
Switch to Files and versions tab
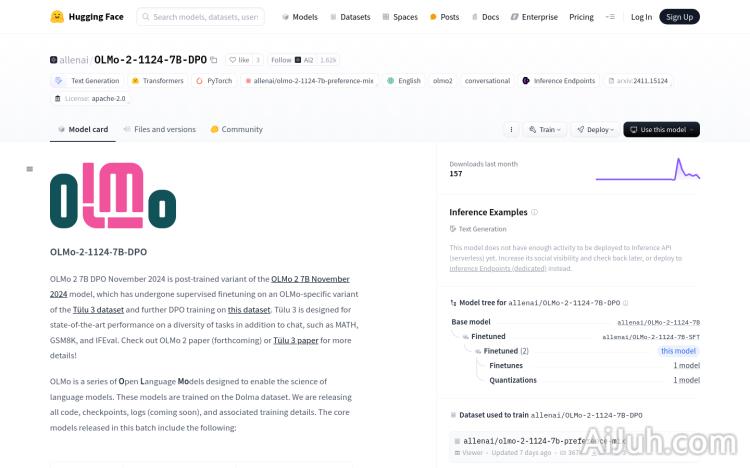[159, 129]
